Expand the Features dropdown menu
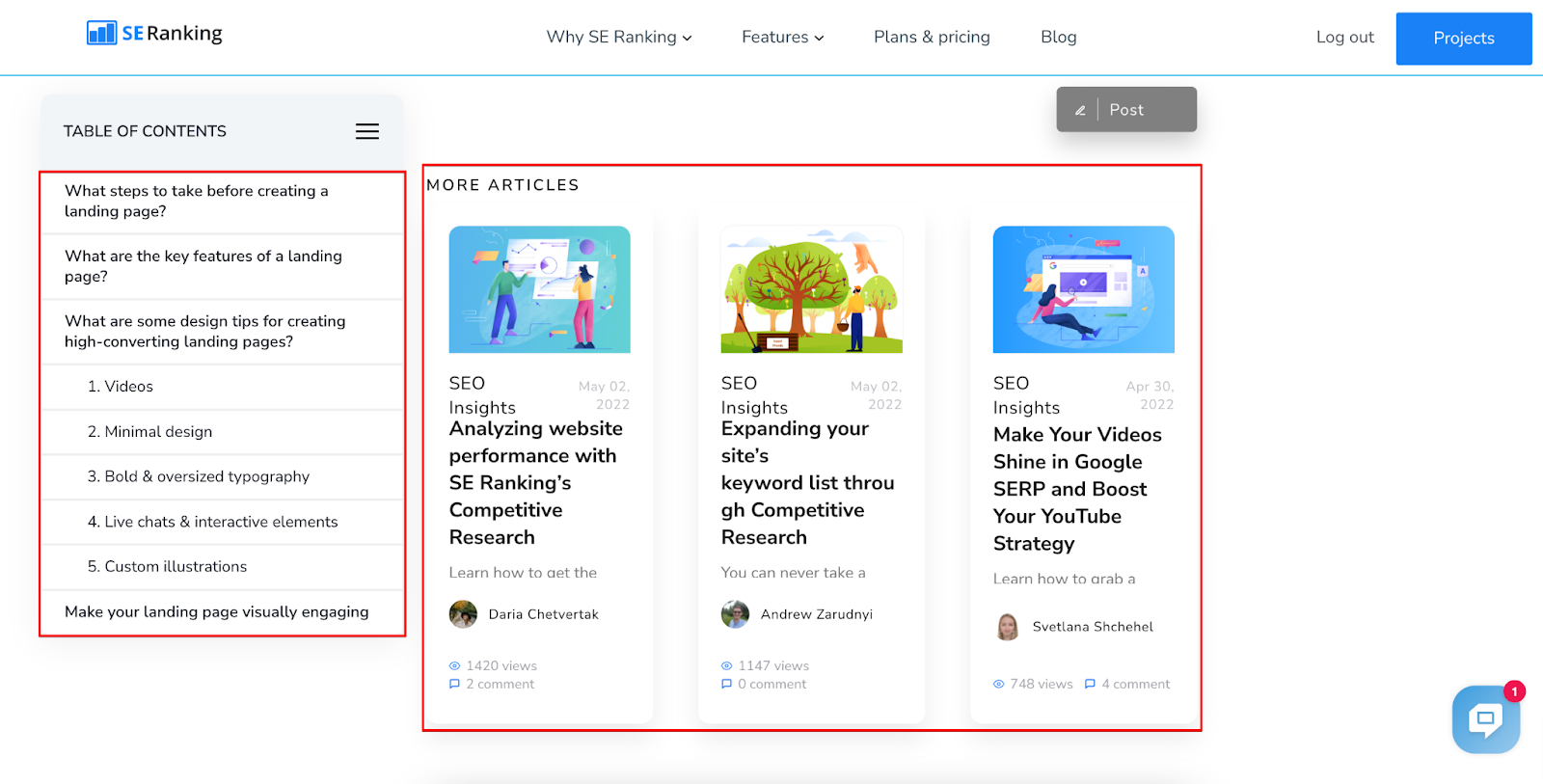The image size is (1543, 784). click(783, 38)
